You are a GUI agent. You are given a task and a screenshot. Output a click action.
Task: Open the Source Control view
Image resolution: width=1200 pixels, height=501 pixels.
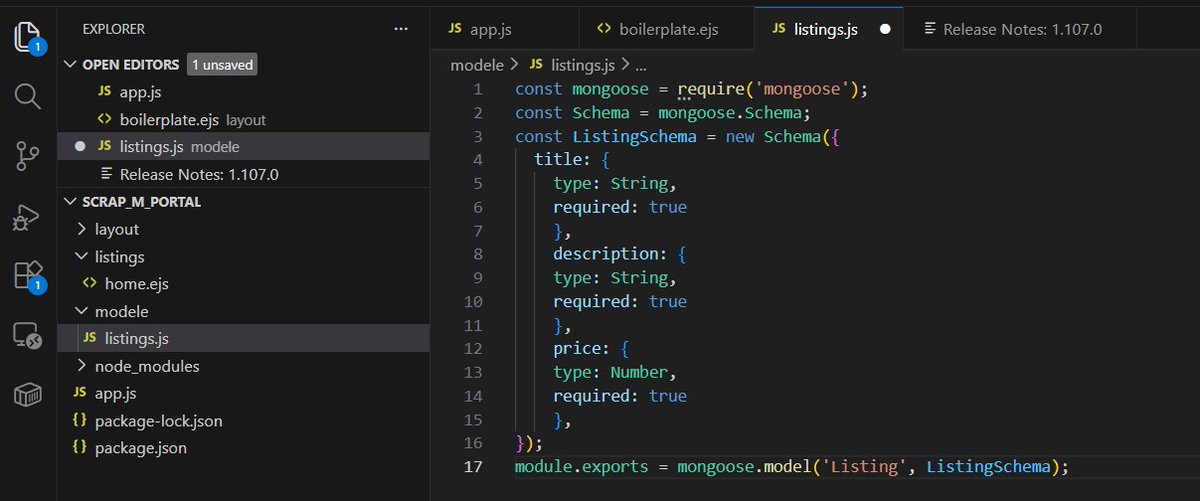pos(27,155)
